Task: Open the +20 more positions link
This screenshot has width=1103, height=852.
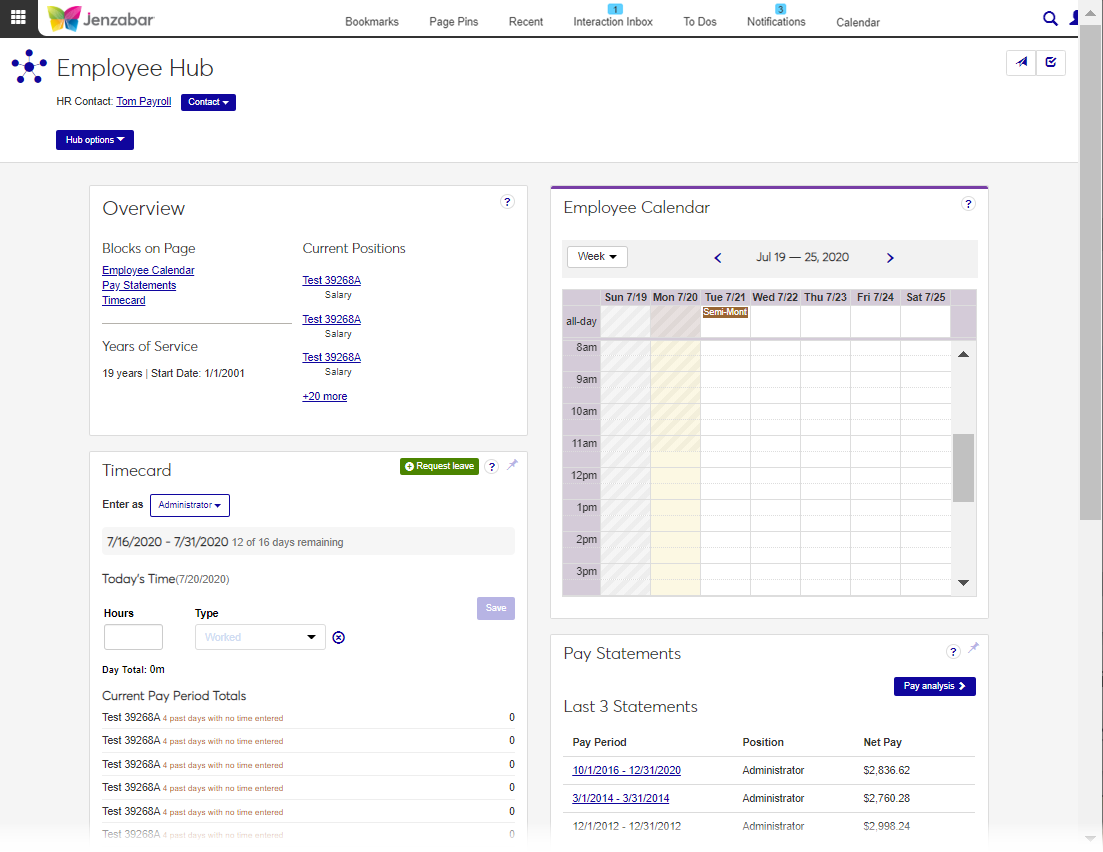Action: pos(325,397)
